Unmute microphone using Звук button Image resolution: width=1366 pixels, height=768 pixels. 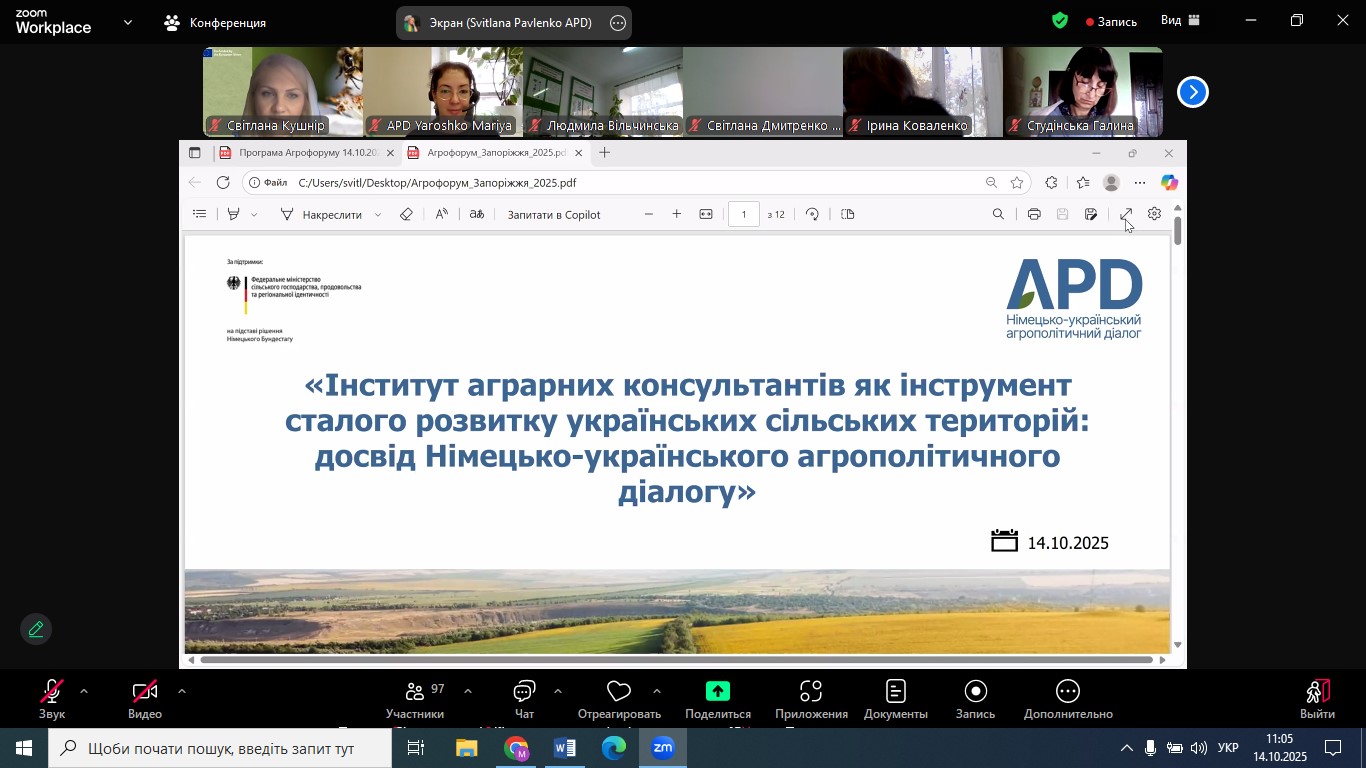coord(52,692)
